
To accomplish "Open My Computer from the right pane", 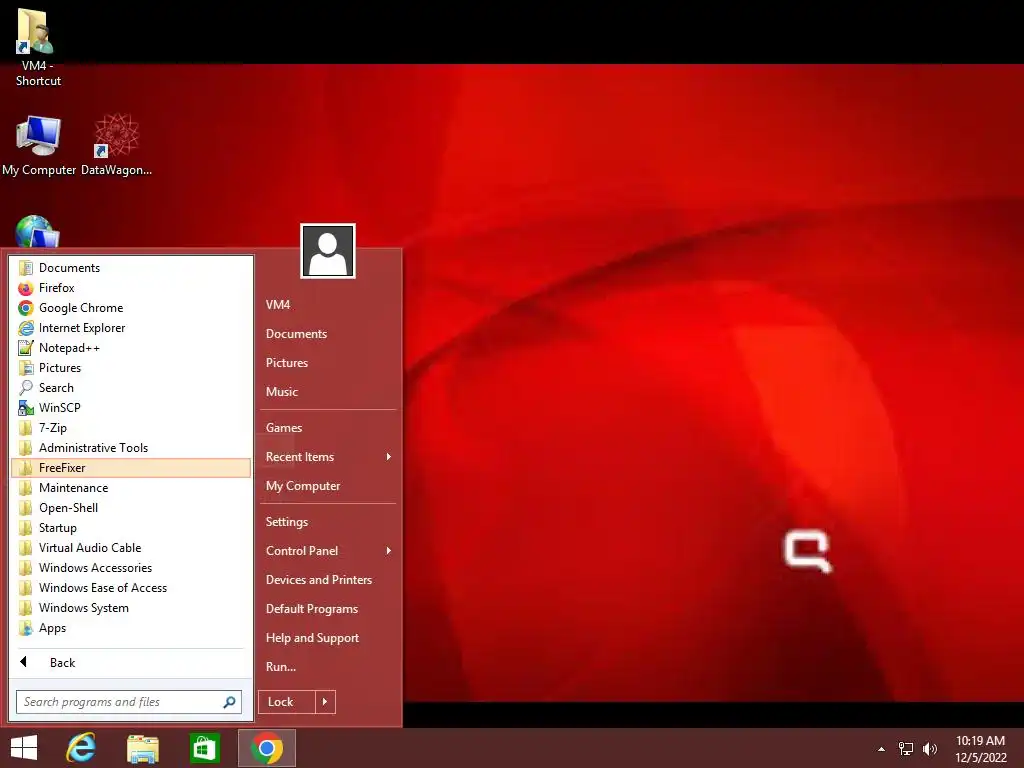I will pos(328,486).
